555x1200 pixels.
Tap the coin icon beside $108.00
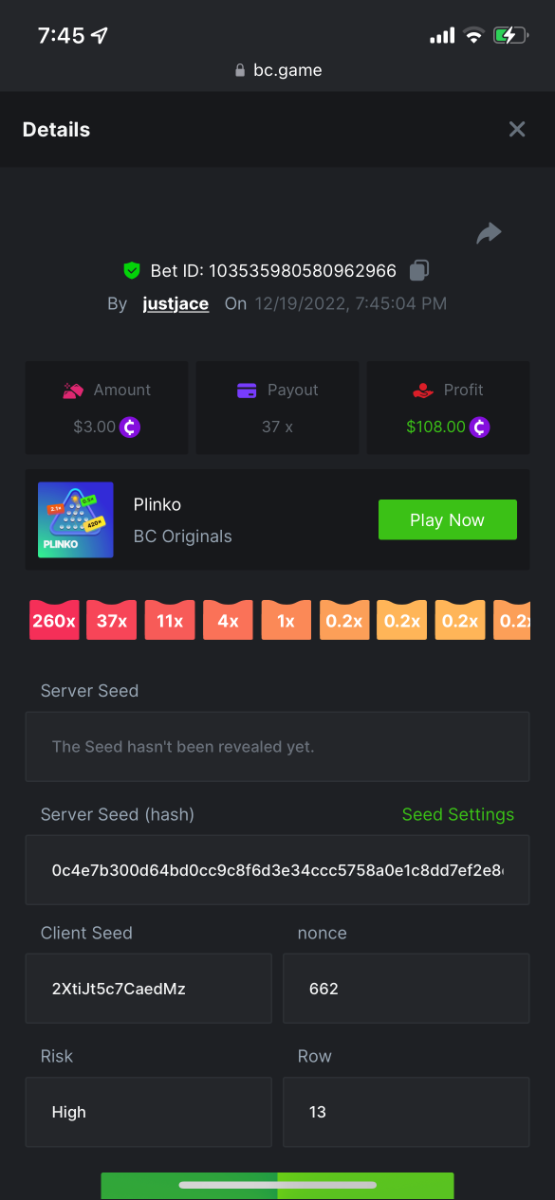481,427
